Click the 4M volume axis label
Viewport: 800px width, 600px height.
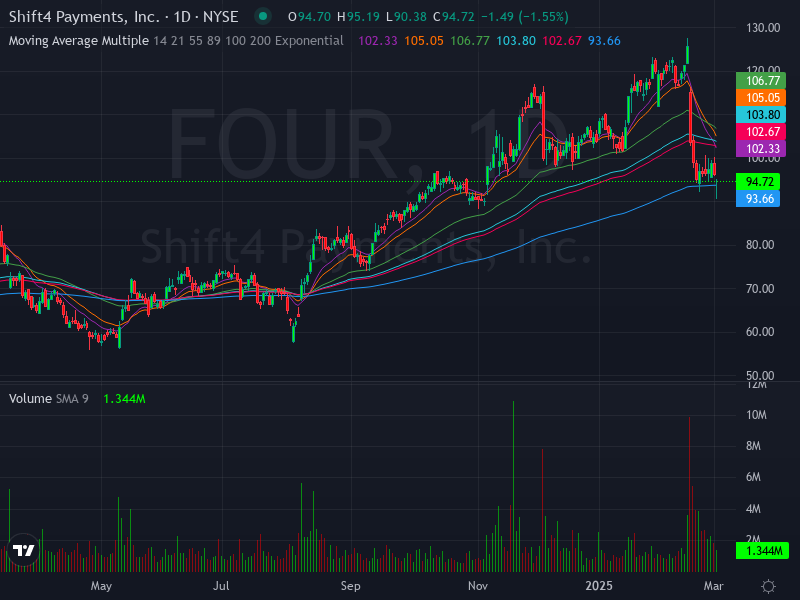click(x=754, y=509)
